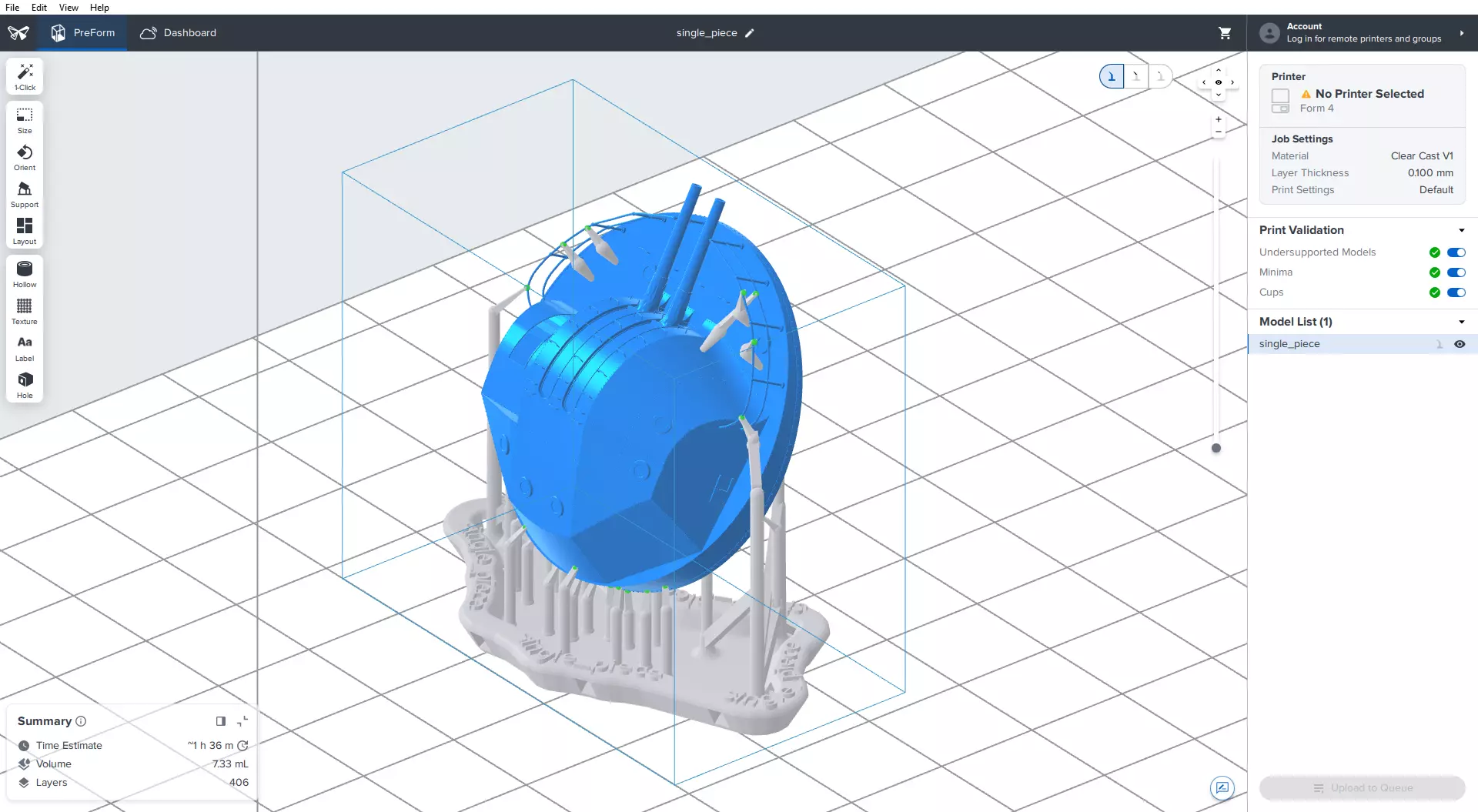The height and width of the screenshot is (812, 1478).
Task: Switch to the Dashboard tab
Action: tap(179, 33)
